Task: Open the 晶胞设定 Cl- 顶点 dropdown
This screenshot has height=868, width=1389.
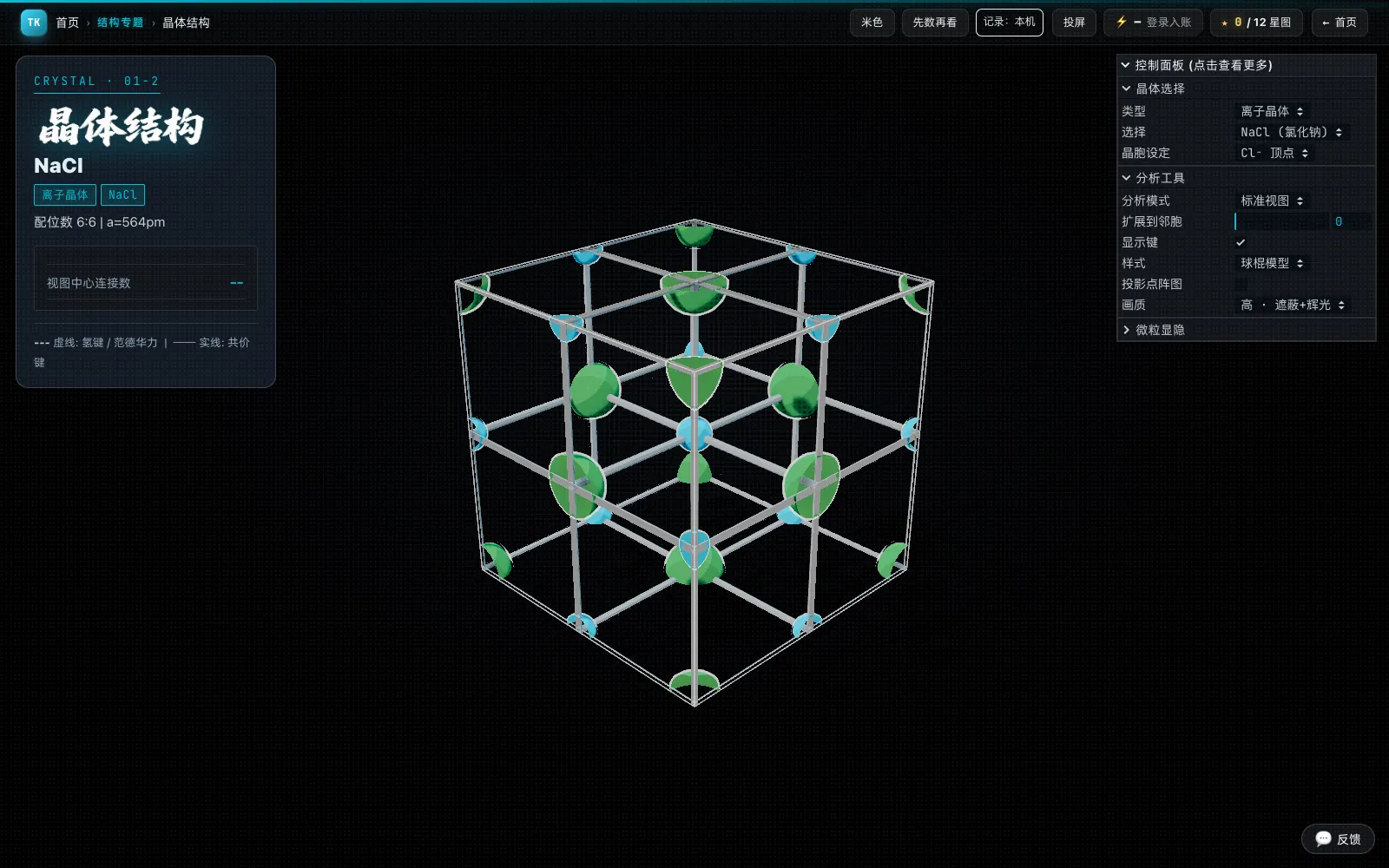Action: pyautogui.click(x=1274, y=153)
